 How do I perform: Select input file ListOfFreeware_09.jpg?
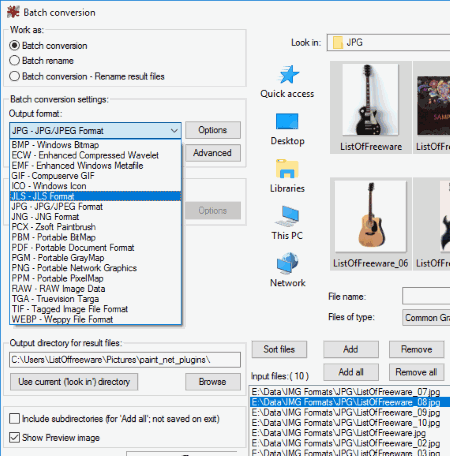[350, 412]
